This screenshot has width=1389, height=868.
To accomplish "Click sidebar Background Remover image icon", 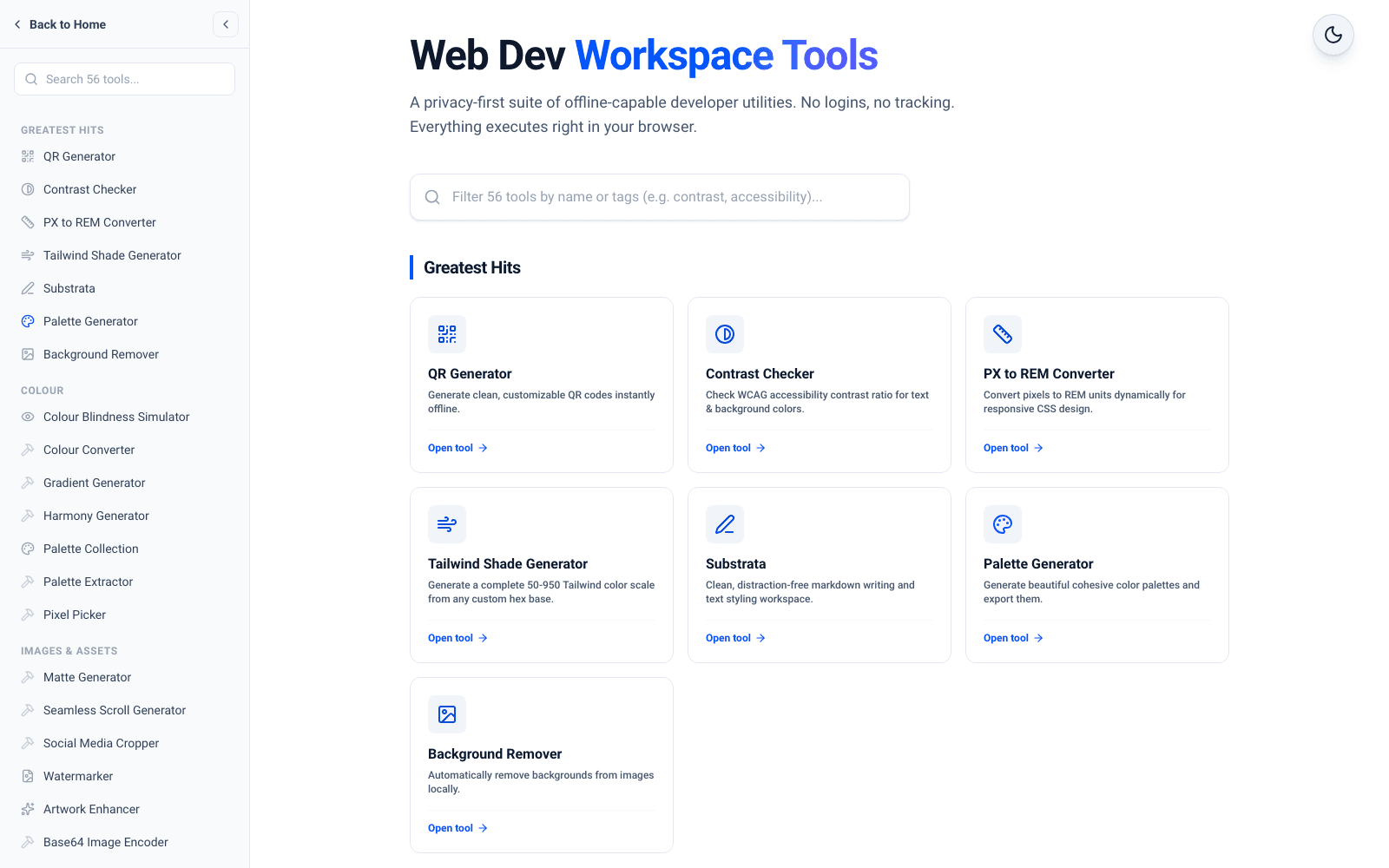I will pyautogui.click(x=28, y=354).
